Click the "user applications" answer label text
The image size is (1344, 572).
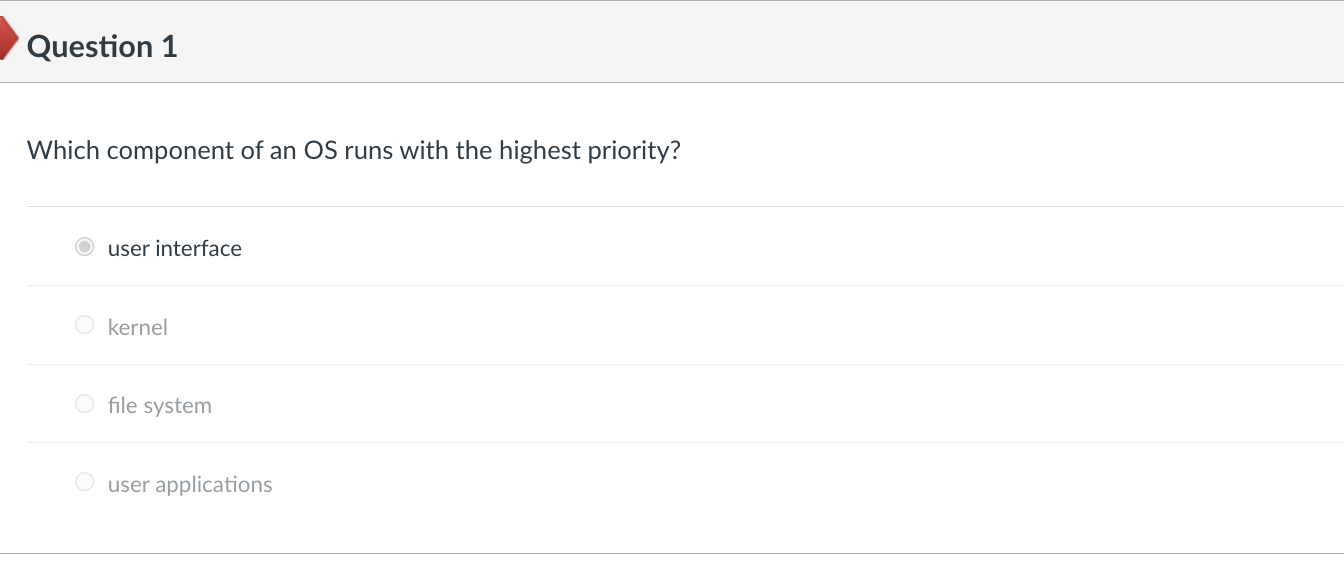190,484
